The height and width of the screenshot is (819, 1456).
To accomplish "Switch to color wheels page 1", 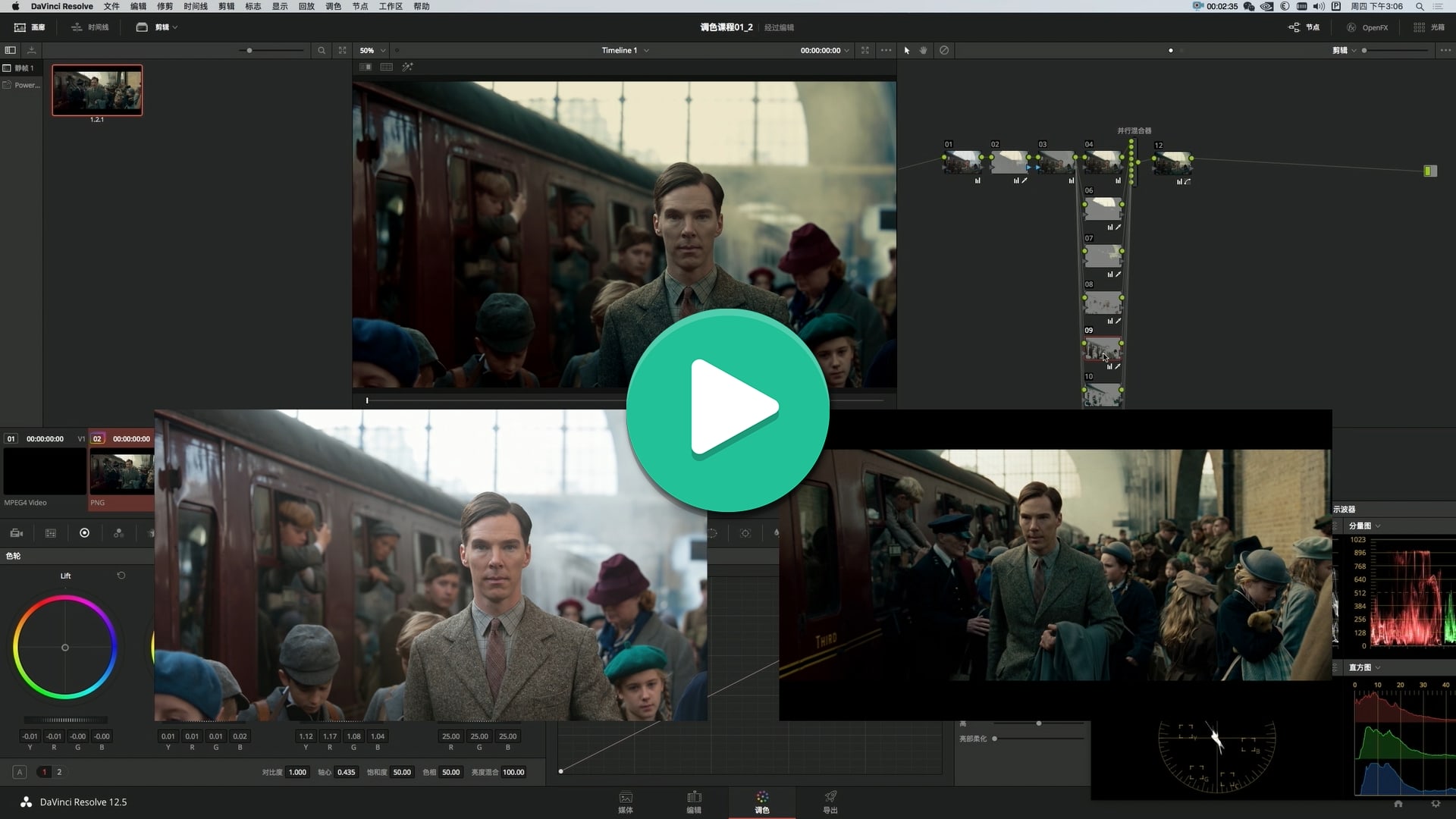I will tap(44, 772).
